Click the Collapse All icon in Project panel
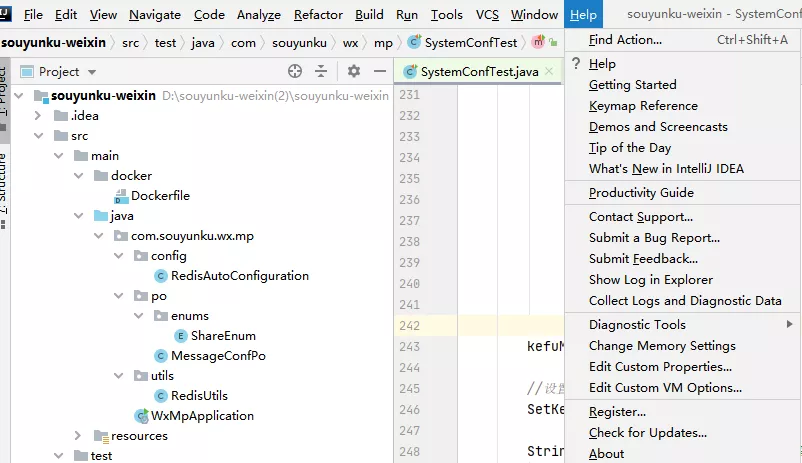The height and width of the screenshot is (463, 802). (x=321, y=71)
